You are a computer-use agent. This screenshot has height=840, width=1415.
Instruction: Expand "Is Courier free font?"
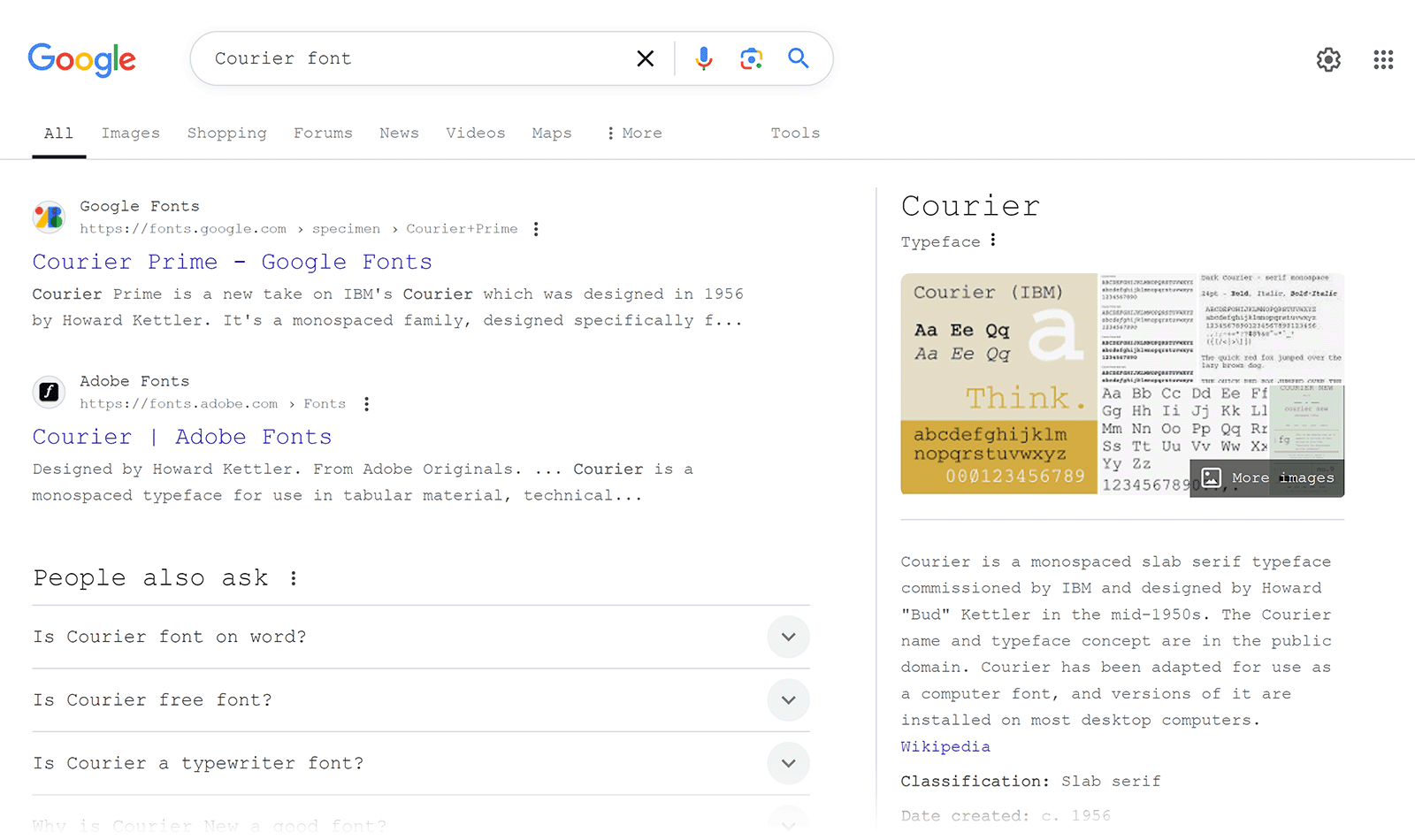(x=788, y=700)
